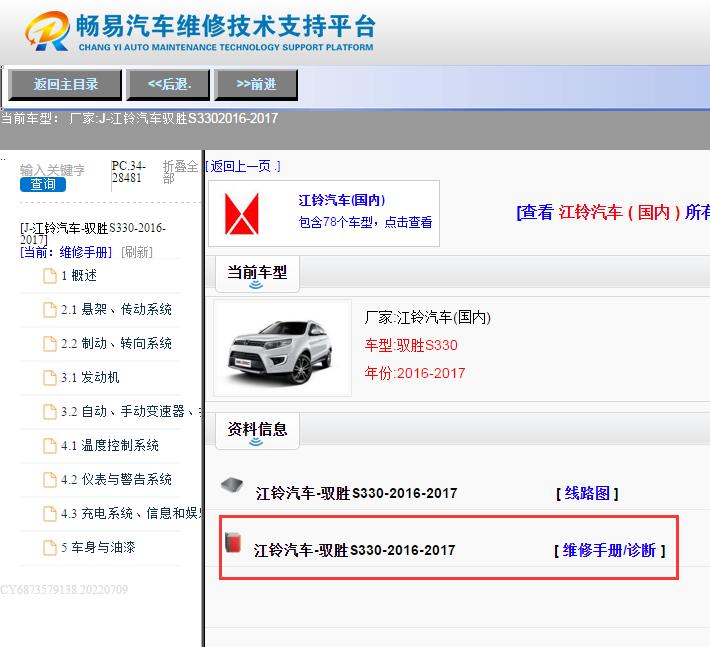This screenshot has height=647, width=710.
Task: Click the document icon beside 4.1 温度控制系统
Action: pyautogui.click(x=50, y=446)
